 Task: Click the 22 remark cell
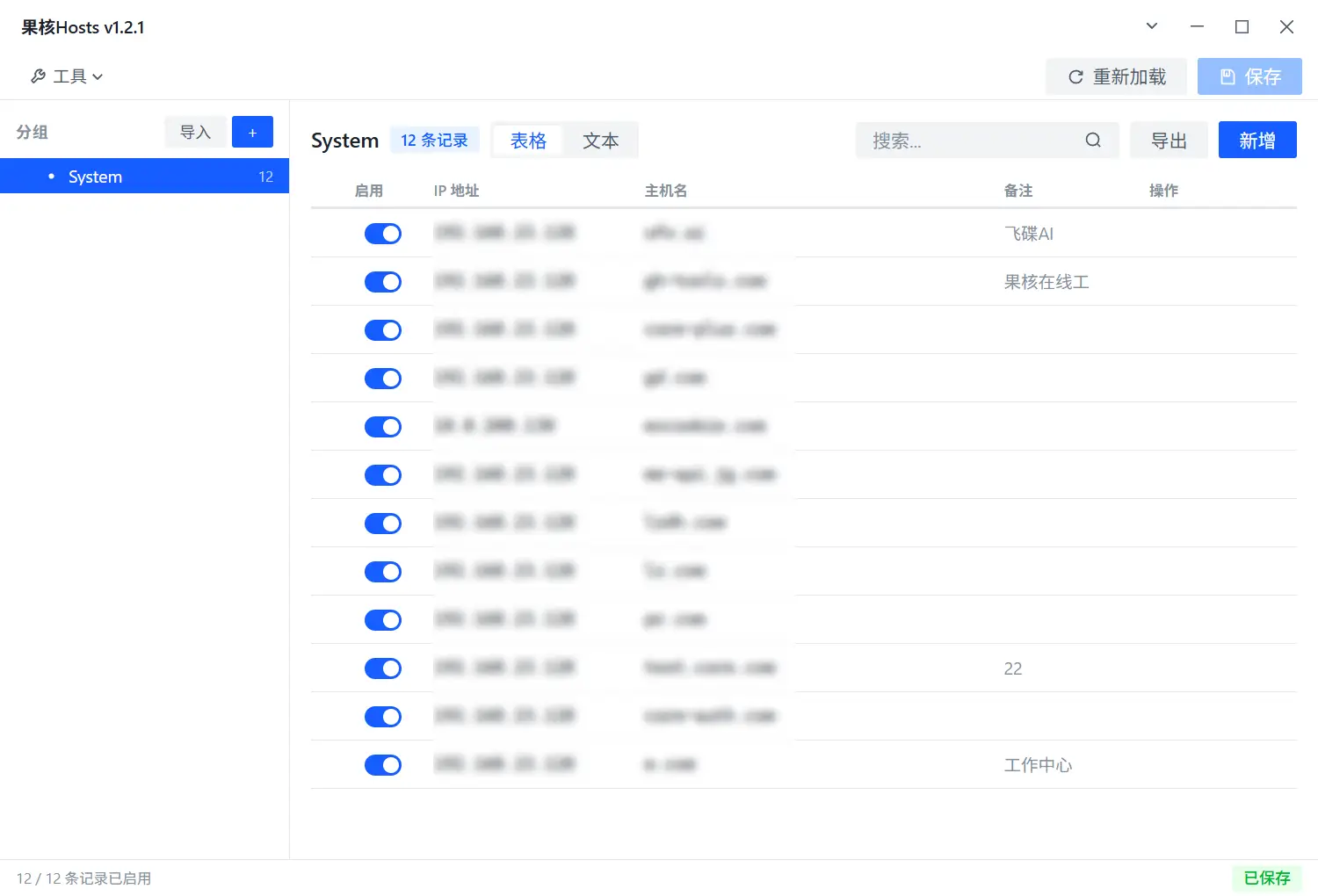click(1013, 668)
